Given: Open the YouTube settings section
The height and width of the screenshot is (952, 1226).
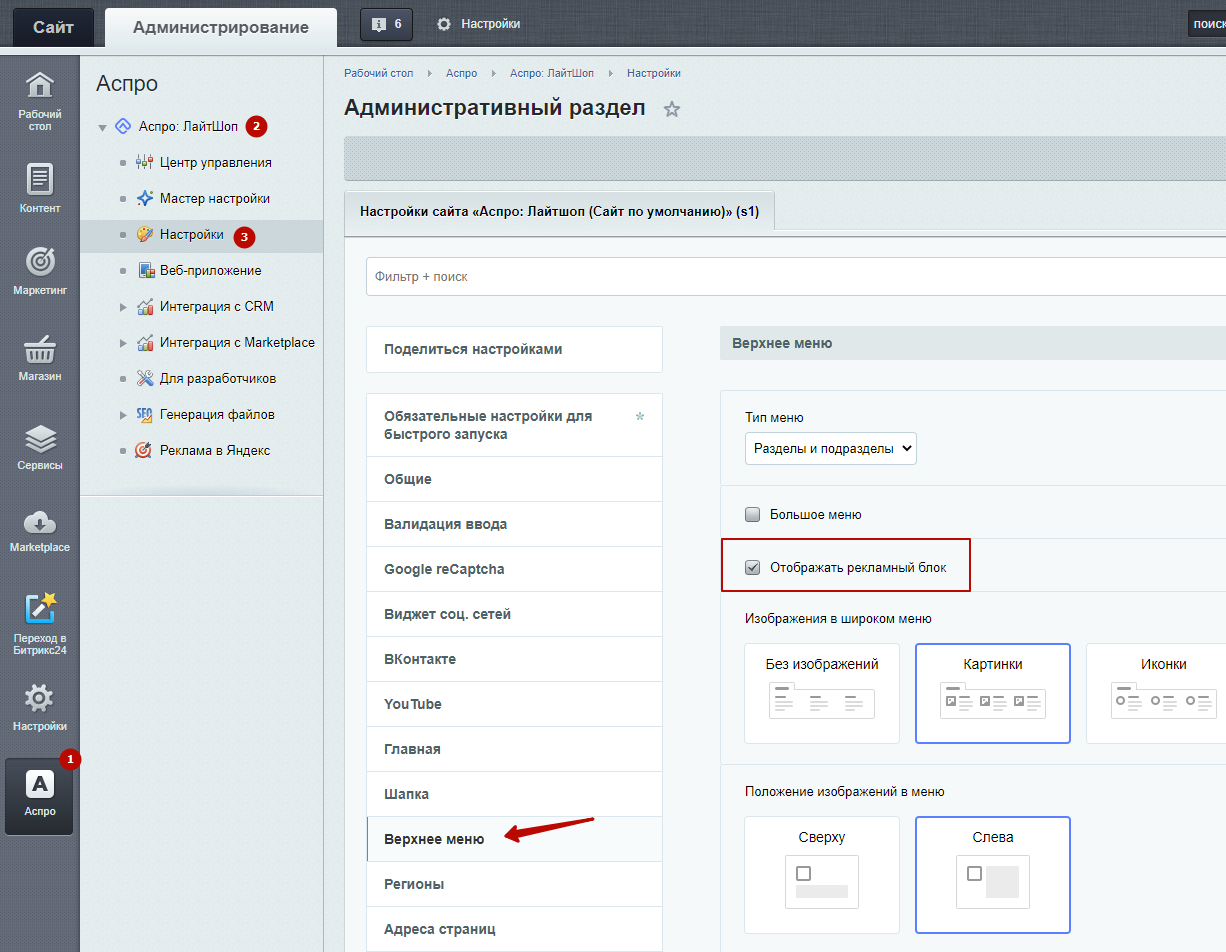Looking at the screenshot, I should 514,704.
